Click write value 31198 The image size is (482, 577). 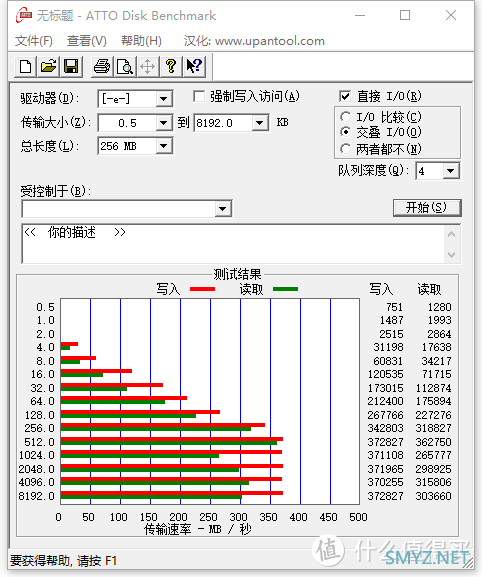pos(388,347)
